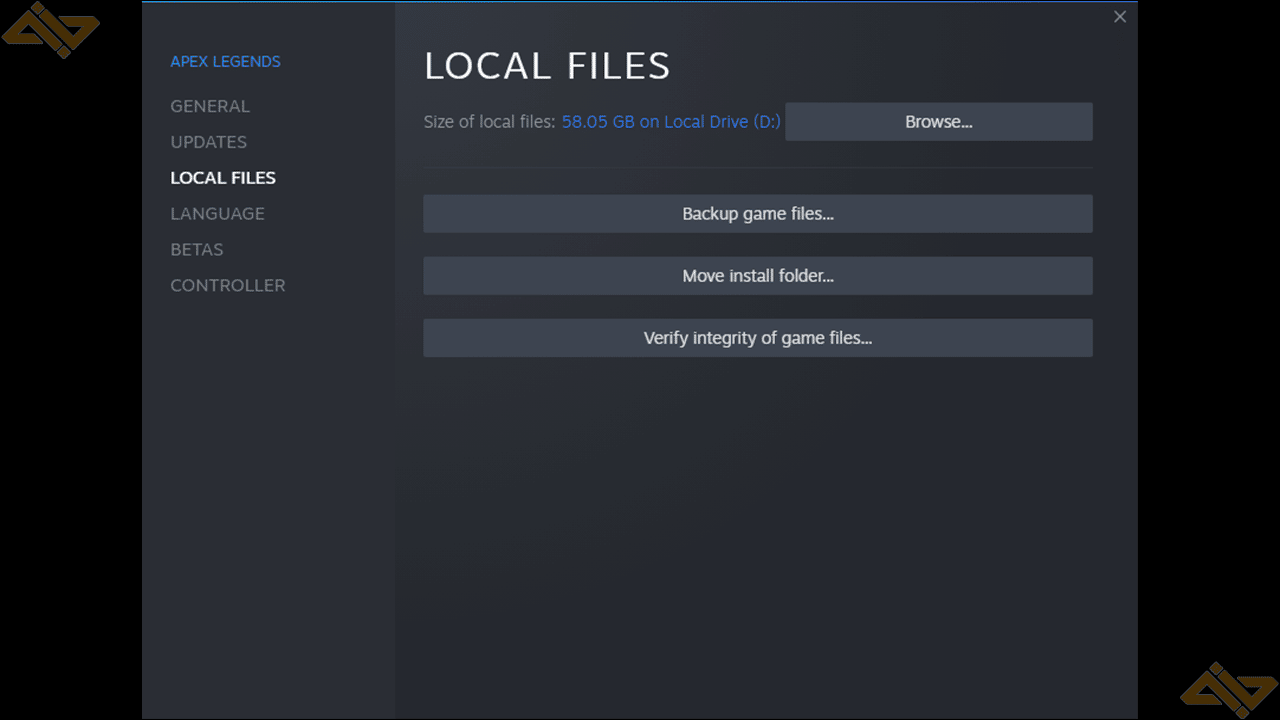
Task: Click Move install folder...
Action: tap(758, 276)
